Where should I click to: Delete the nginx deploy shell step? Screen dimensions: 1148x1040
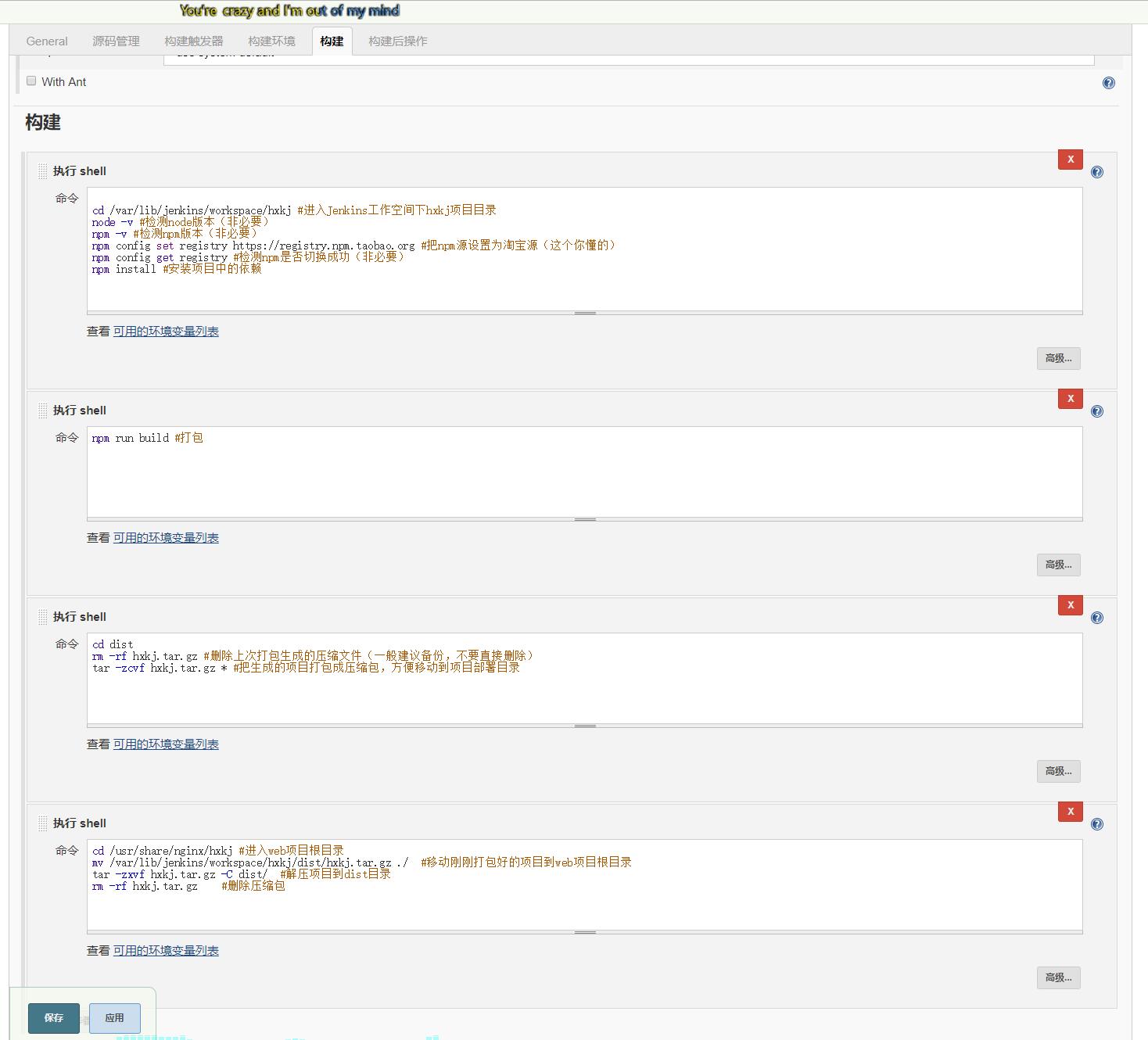pos(1071,812)
